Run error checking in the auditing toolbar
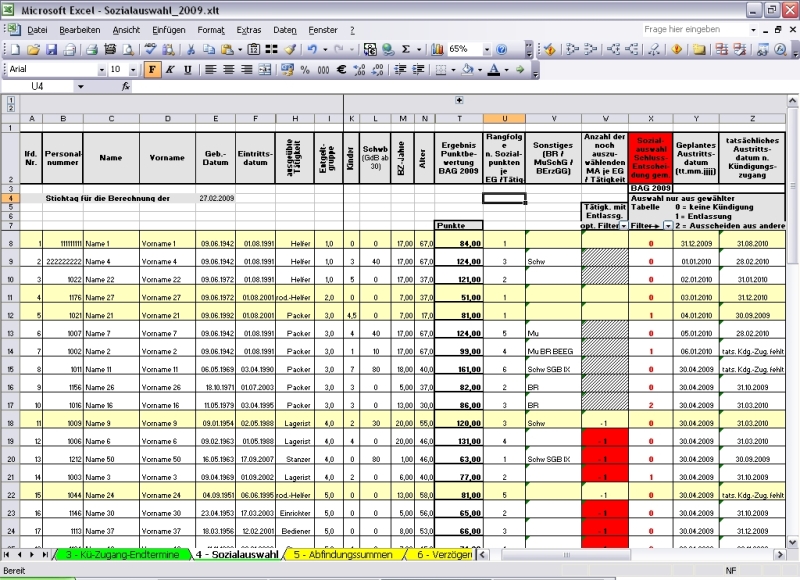Image resolution: width=800 pixels, height=580 pixels. coord(549,49)
